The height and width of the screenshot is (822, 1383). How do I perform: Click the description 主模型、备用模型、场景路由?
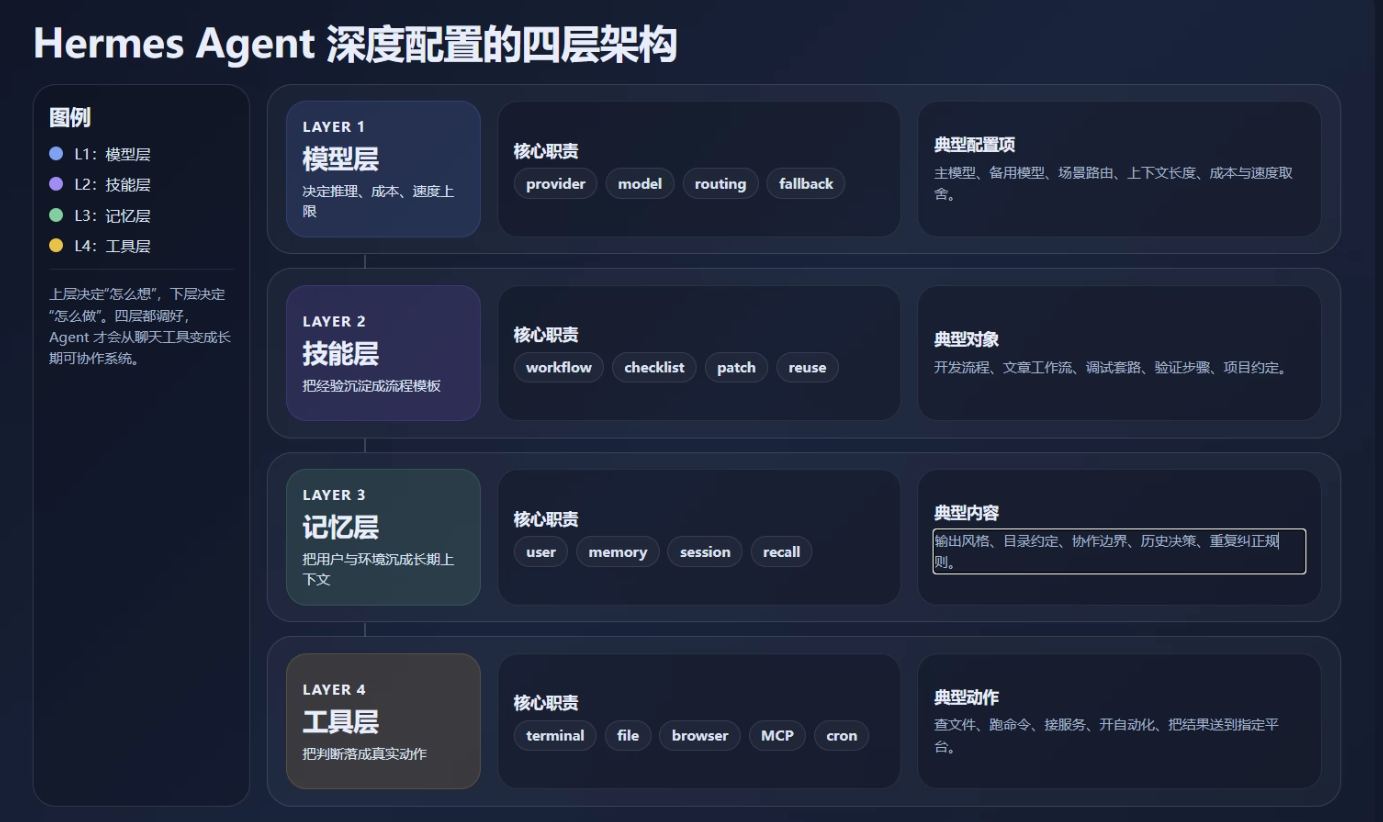[1114, 183]
